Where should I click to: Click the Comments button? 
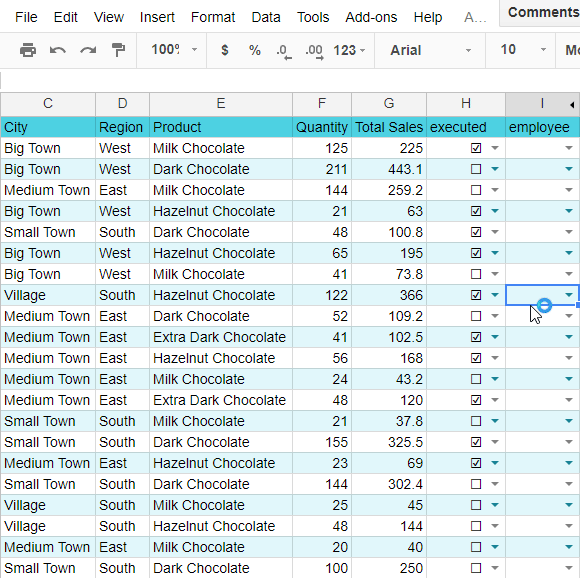542,13
